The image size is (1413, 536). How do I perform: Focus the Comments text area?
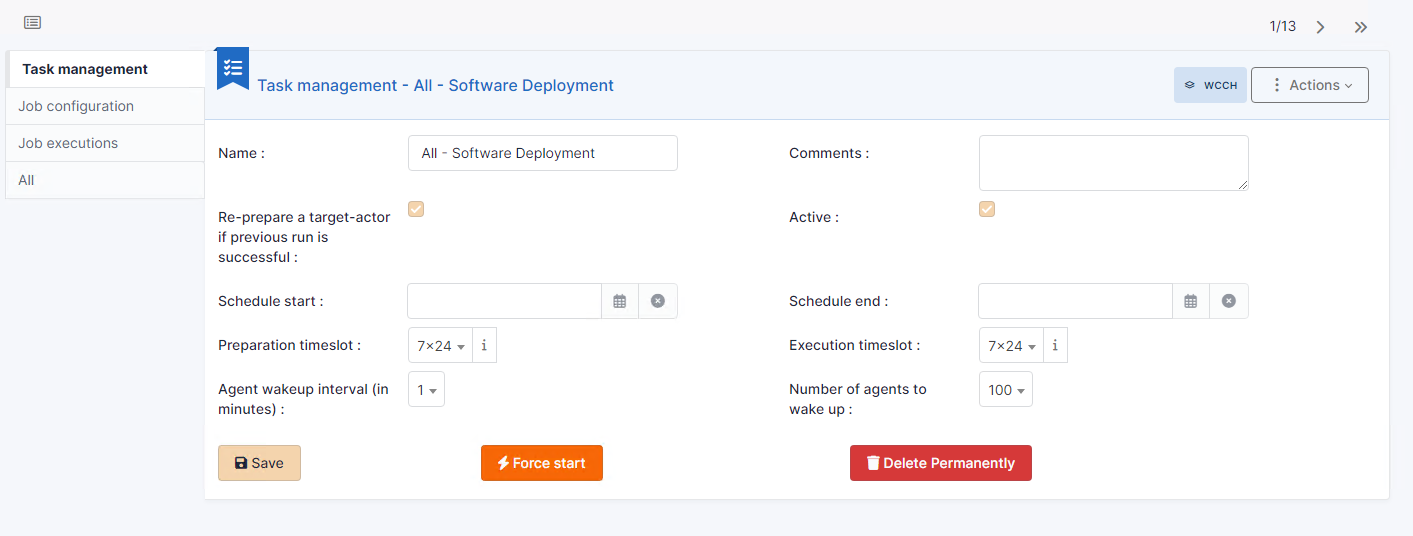(1114, 163)
